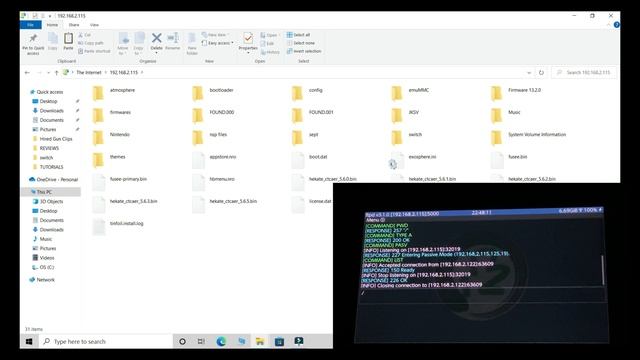Viewport: 640px width, 360px height.
Task: Select the fusee-primary.bin file
Action: (119, 182)
